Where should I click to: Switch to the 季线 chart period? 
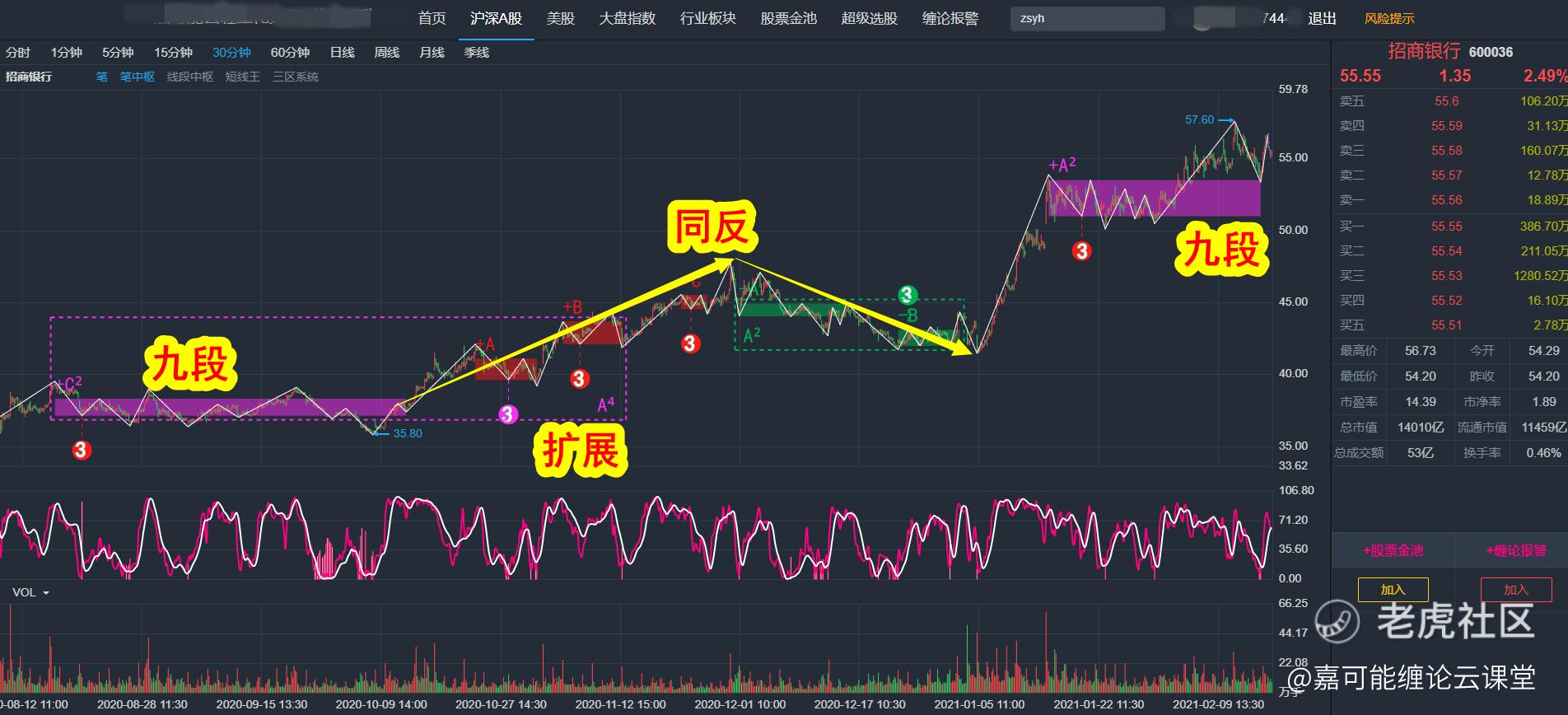click(x=476, y=52)
